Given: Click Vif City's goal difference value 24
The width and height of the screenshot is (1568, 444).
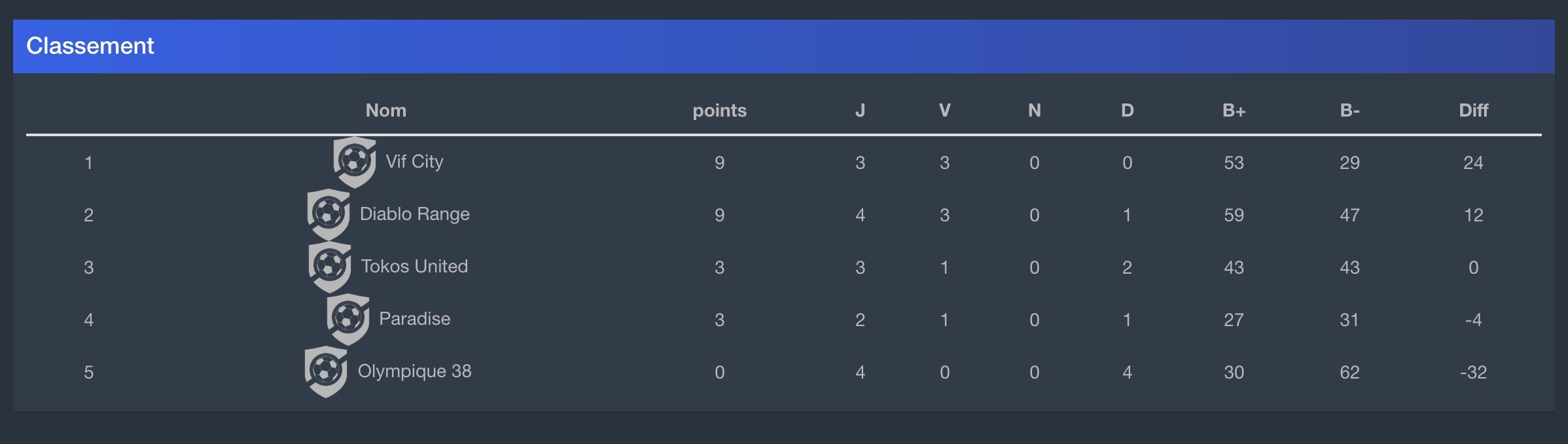Looking at the screenshot, I should (x=1473, y=162).
